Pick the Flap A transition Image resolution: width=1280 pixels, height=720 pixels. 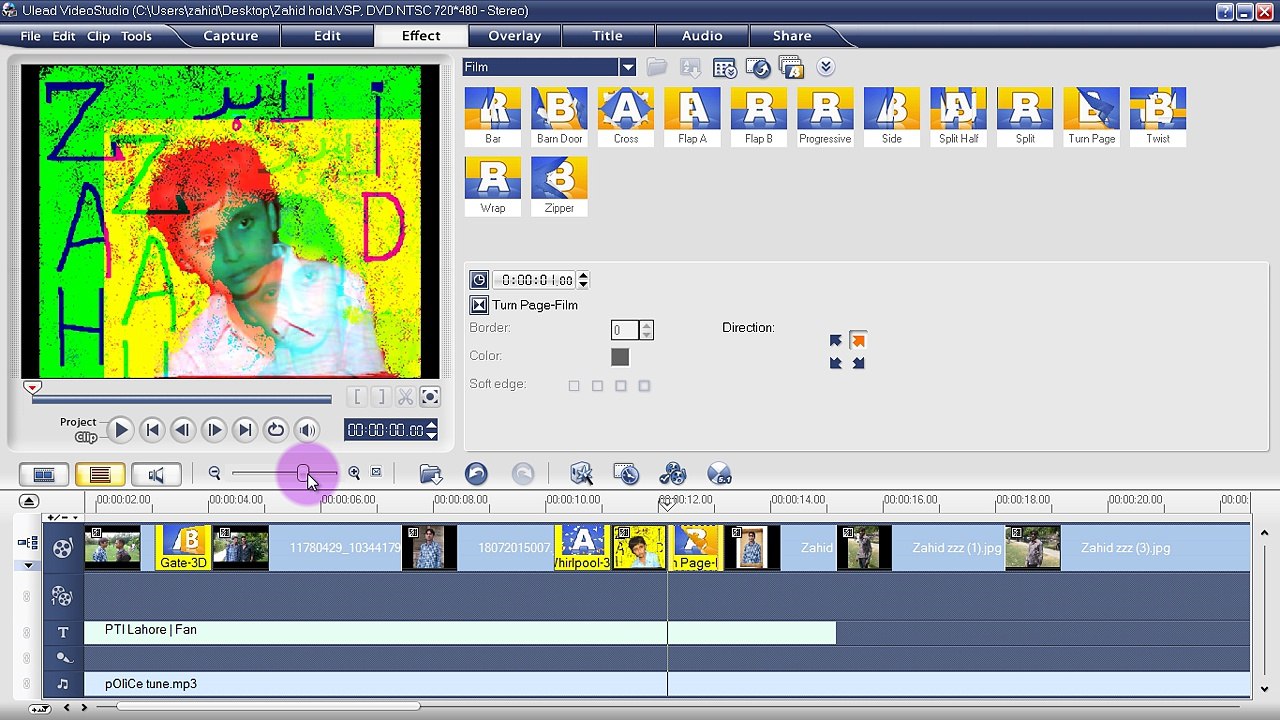(692, 116)
